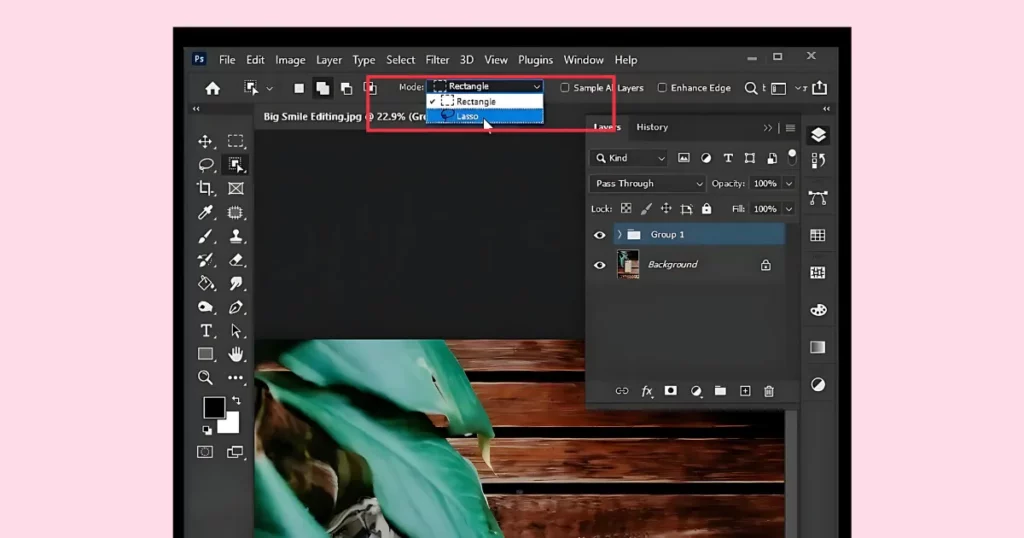Screen dimensions: 1024x538
Task: Open the Opacity value dropdown arrow
Action: [789, 183]
